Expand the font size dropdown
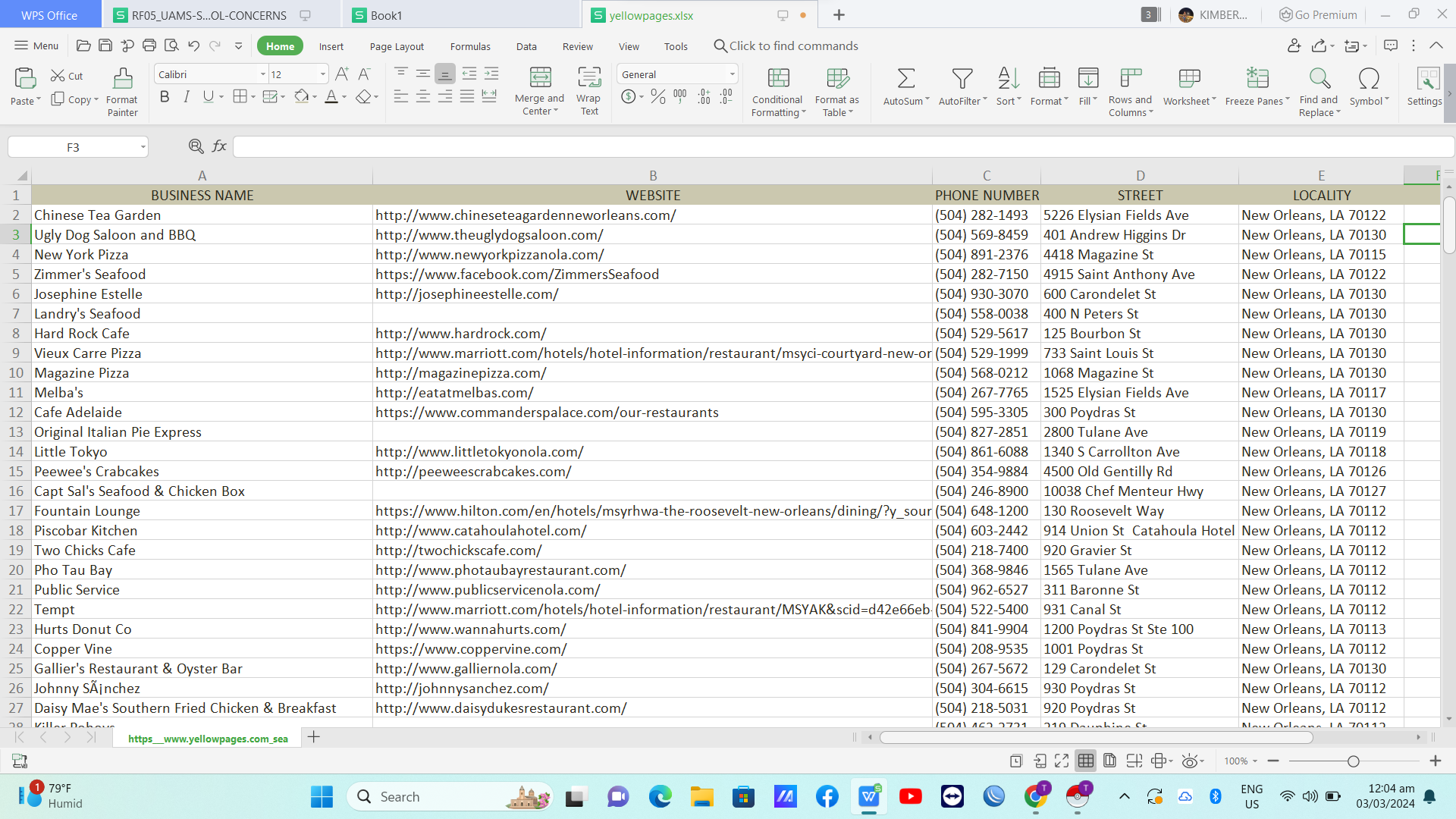Image resolution: width=1456 pixels, height=819 pixels. click(x=323, y=74)
